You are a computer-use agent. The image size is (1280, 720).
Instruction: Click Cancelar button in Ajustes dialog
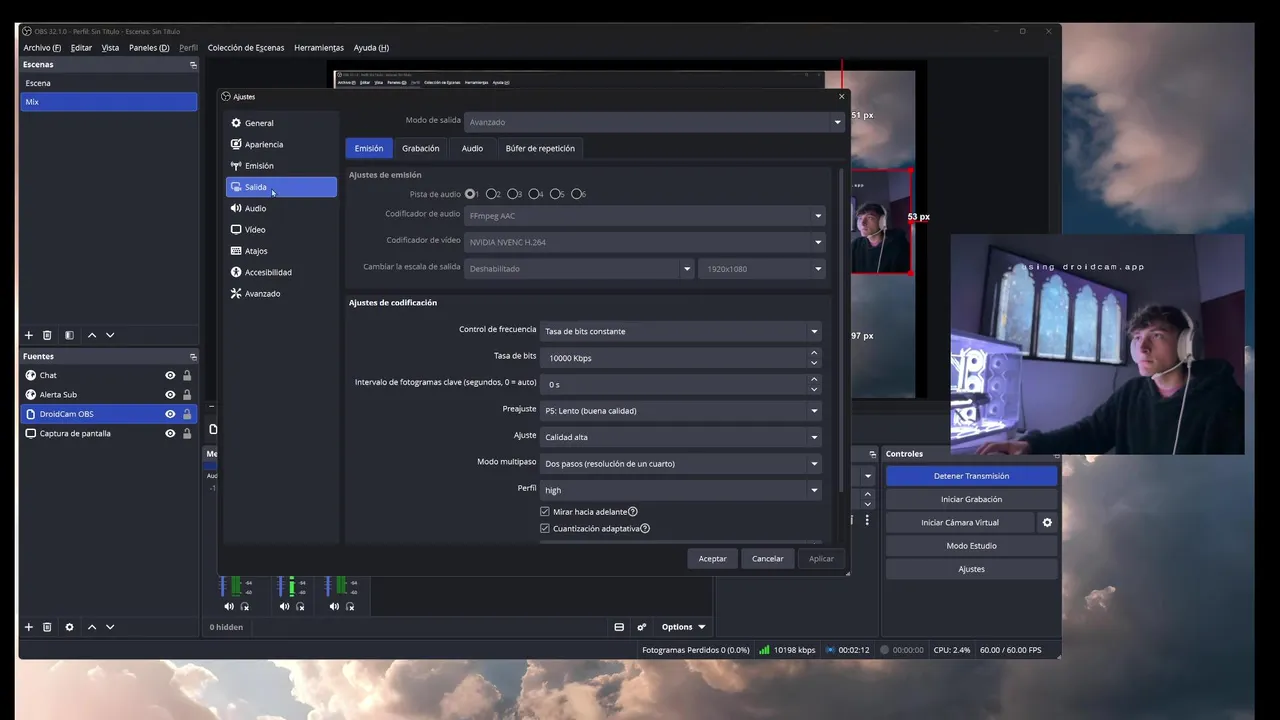click(x=768, y=559)
